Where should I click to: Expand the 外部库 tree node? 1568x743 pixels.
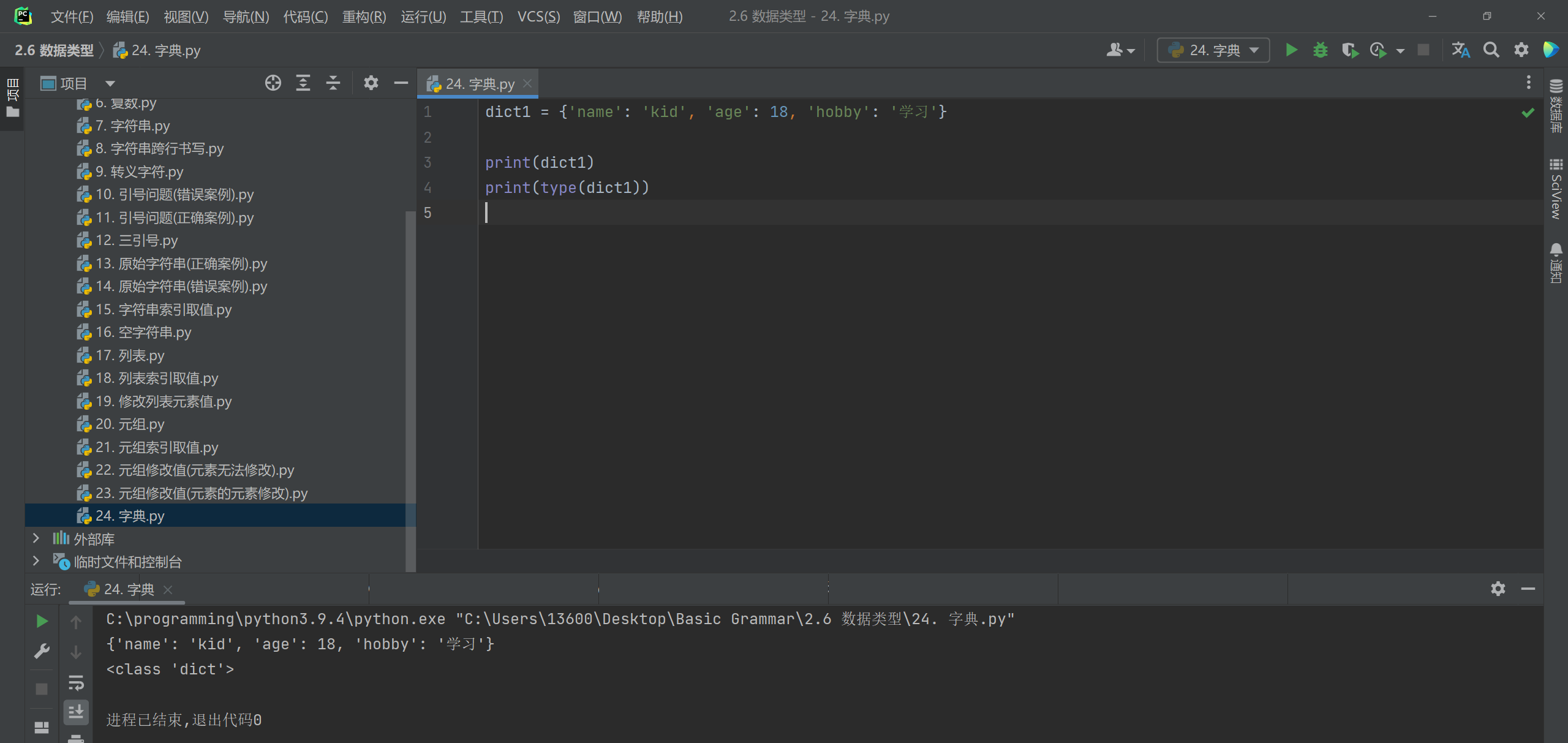36,538
